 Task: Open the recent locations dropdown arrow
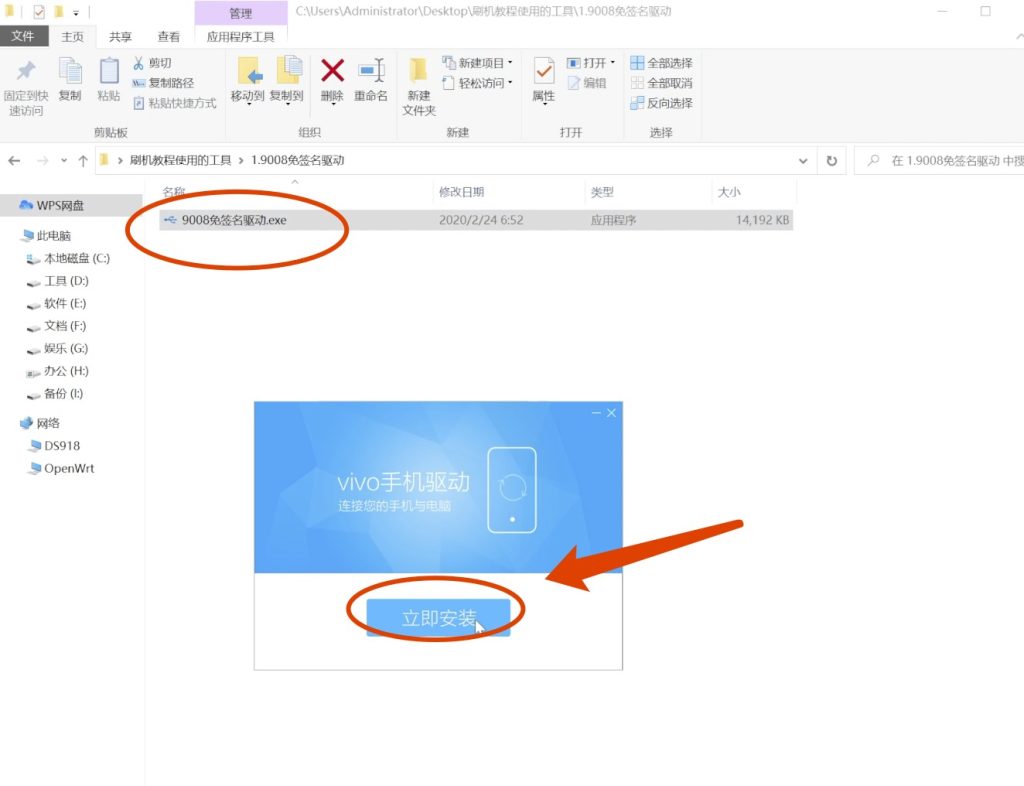click(63, 161)
